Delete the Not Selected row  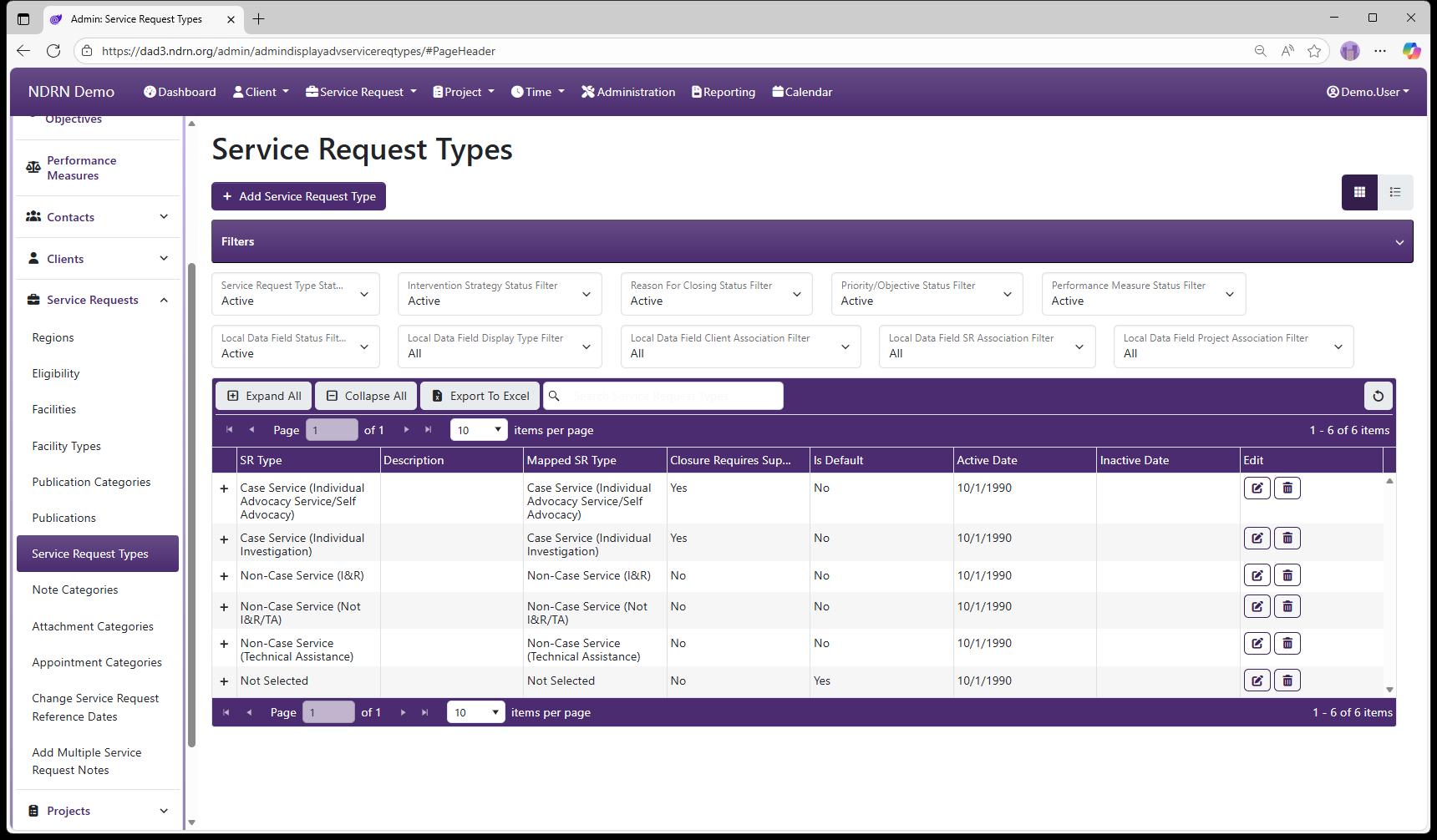(x=1287, y=681)
